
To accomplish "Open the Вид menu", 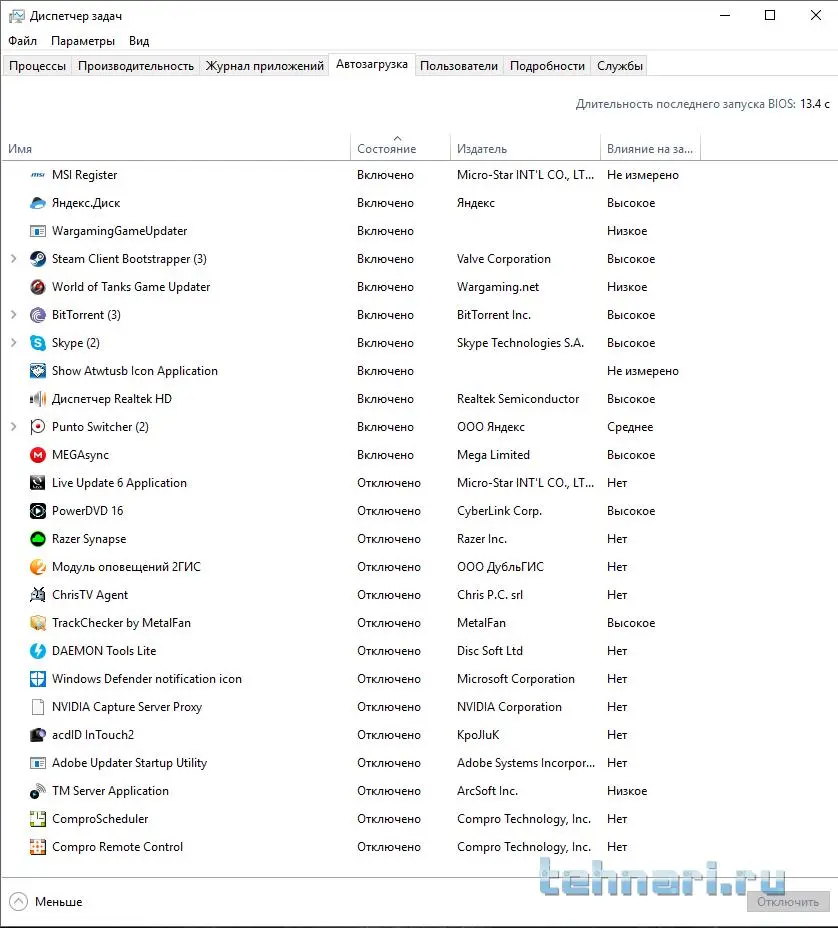I will pyautogui.click(x=139, y=41).
